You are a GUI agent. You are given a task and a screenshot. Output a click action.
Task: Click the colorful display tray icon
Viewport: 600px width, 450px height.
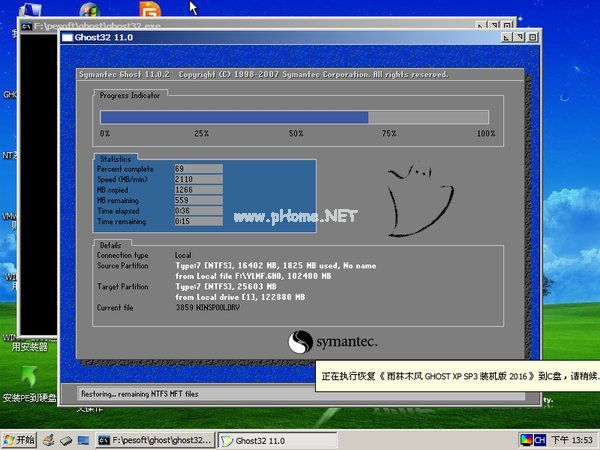(525, 440)
